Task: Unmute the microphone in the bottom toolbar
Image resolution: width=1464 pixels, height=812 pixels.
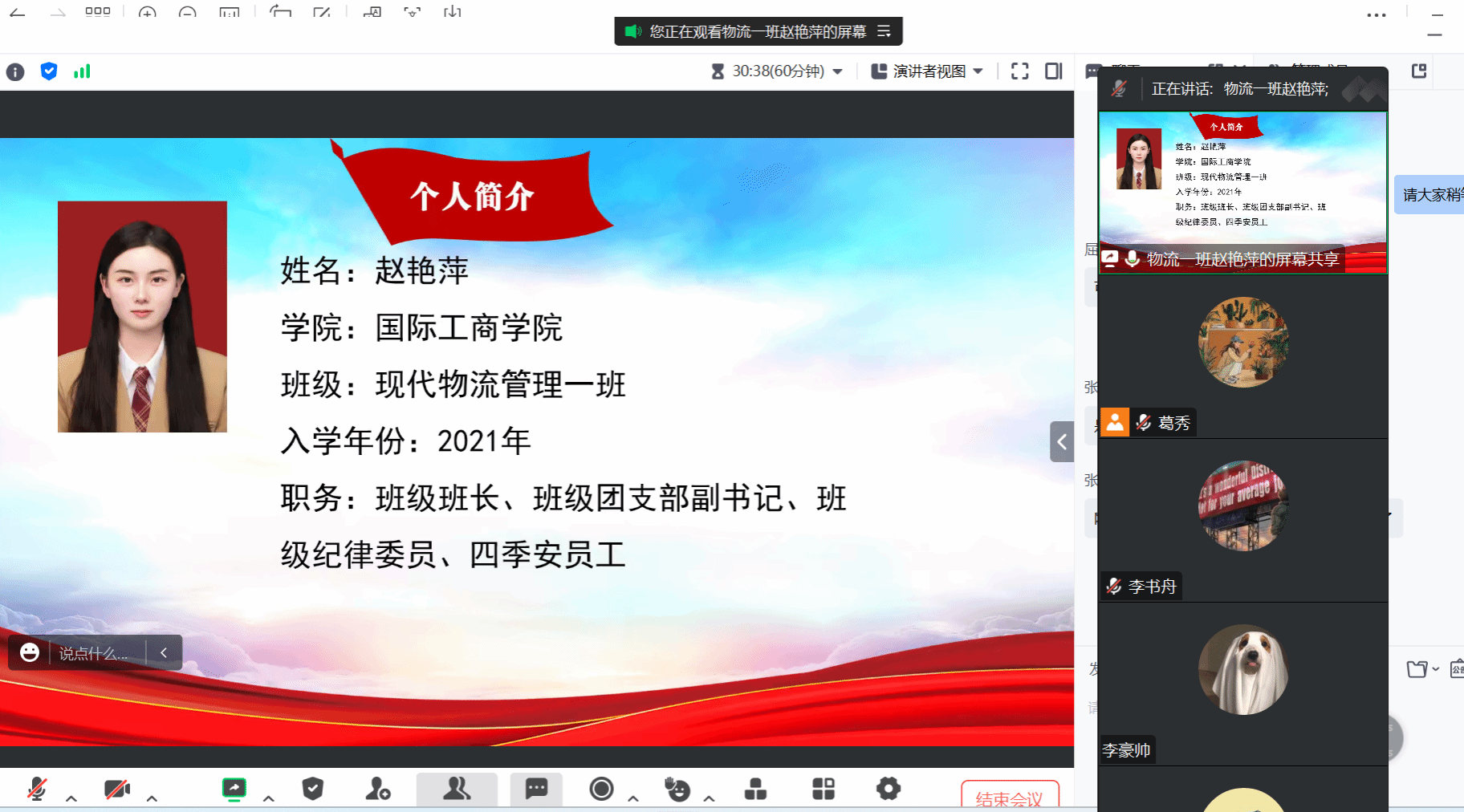Action: click(x=37, y=790)
